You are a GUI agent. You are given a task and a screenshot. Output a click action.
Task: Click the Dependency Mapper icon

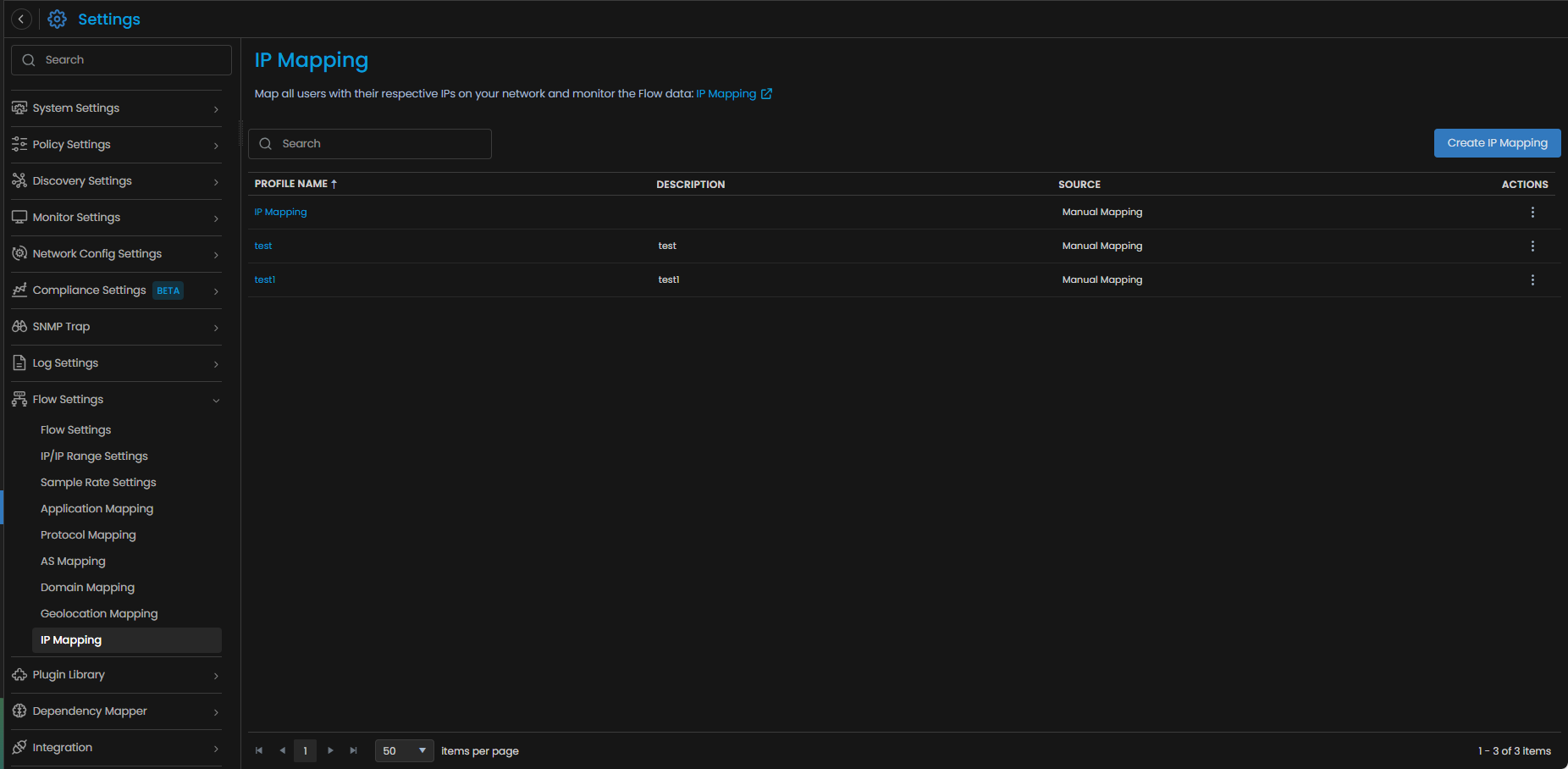pos(19,711)
